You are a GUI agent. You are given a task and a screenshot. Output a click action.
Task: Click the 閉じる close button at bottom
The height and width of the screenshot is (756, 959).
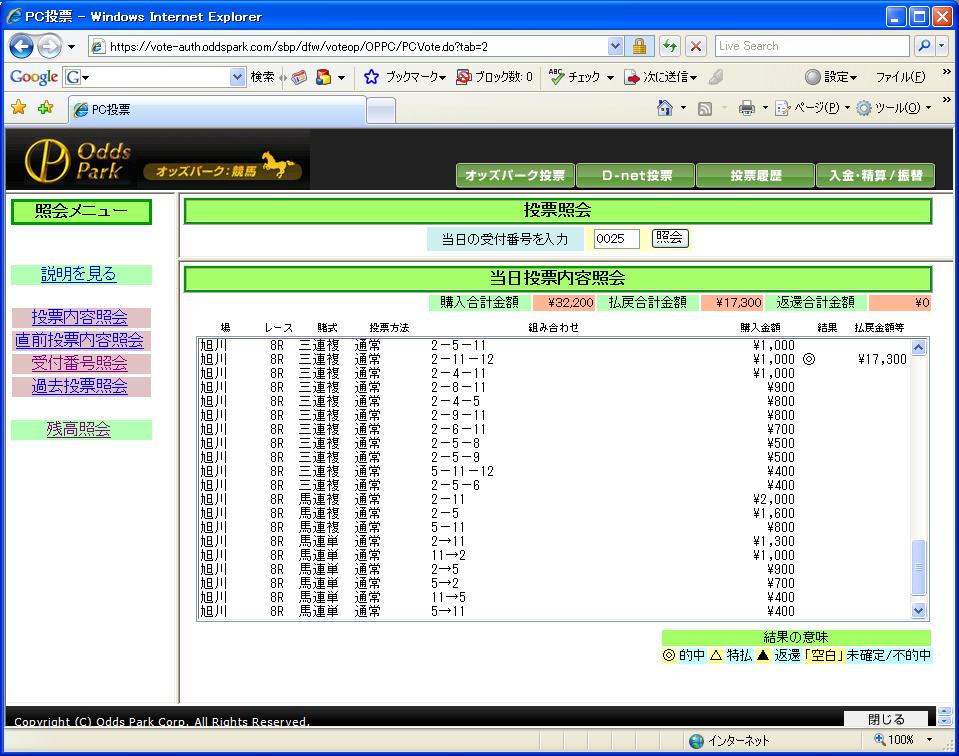point(886,719)
